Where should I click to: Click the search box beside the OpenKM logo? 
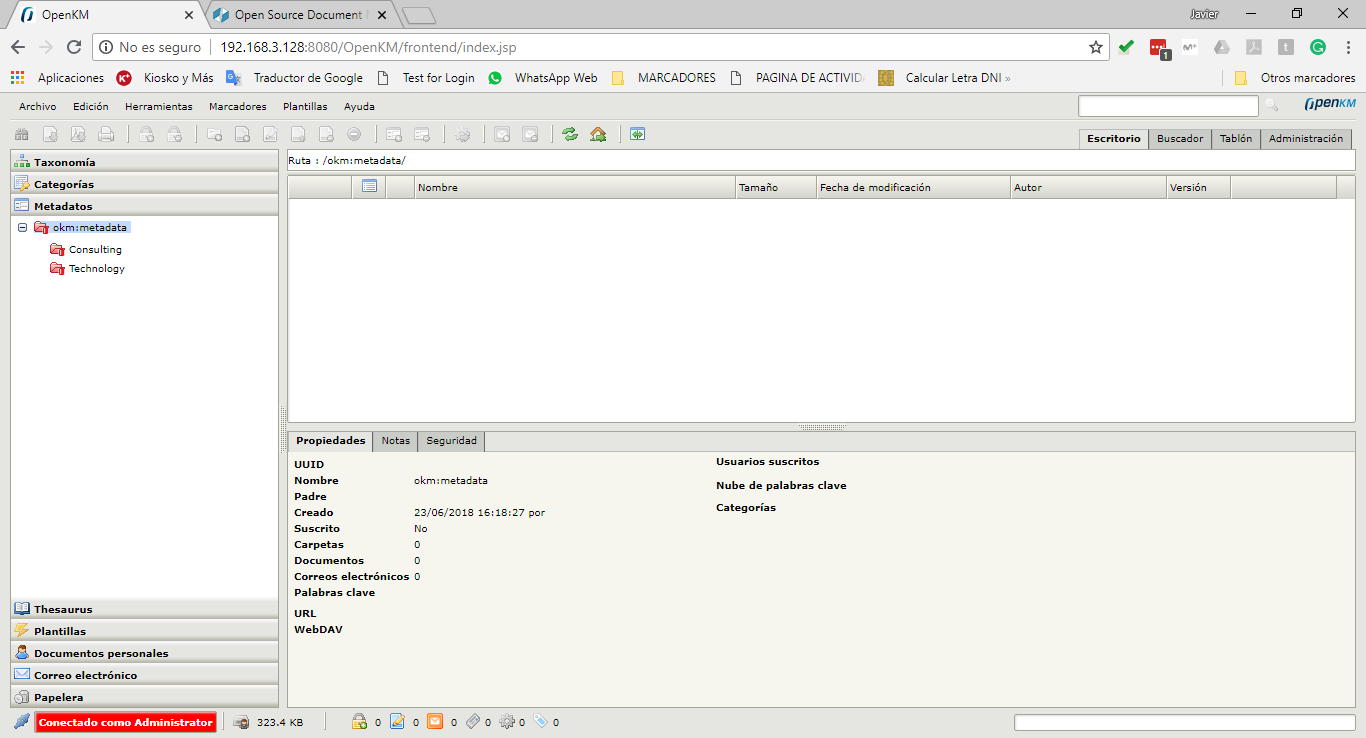pos(1167,106)
